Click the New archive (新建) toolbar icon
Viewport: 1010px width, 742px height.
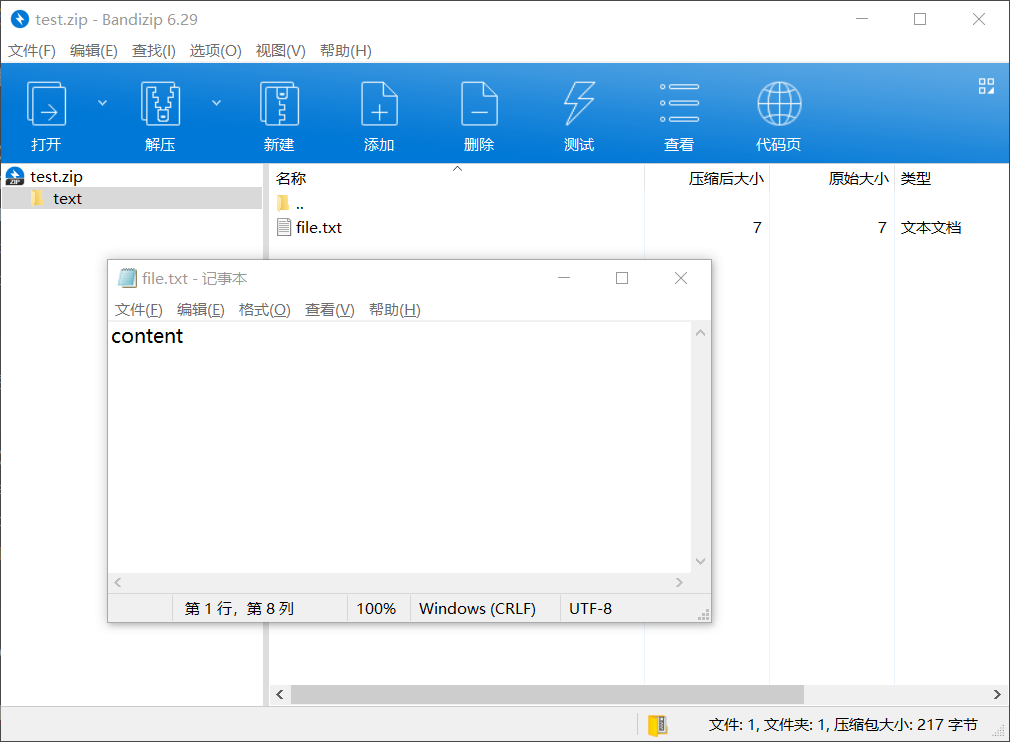279,104
